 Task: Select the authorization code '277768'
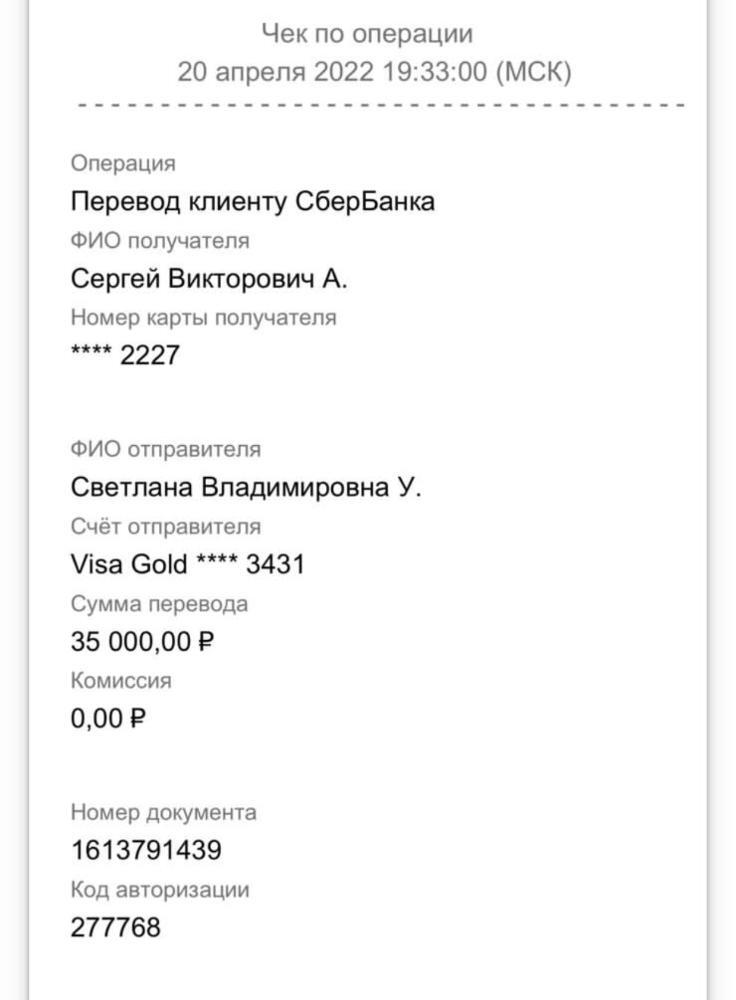click(115, 927)
